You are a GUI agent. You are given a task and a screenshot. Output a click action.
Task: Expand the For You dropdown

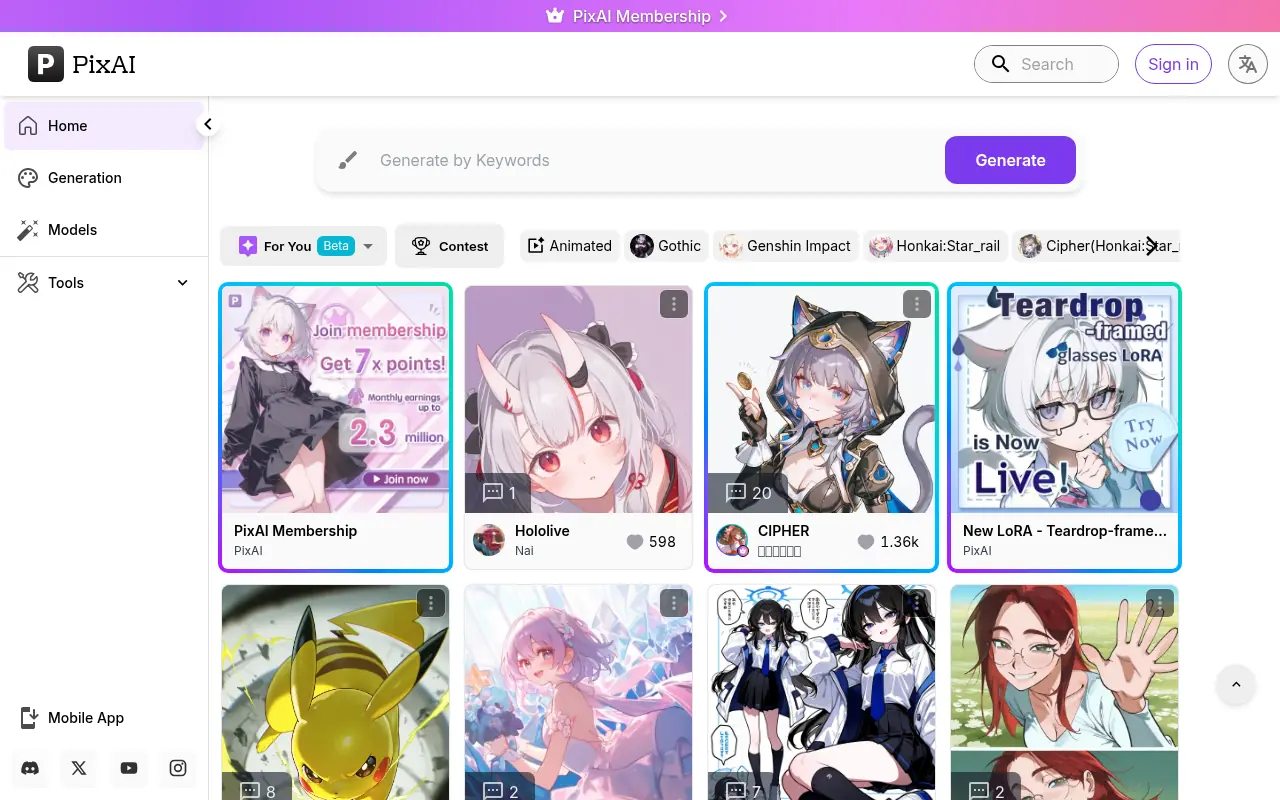(368, 246)
